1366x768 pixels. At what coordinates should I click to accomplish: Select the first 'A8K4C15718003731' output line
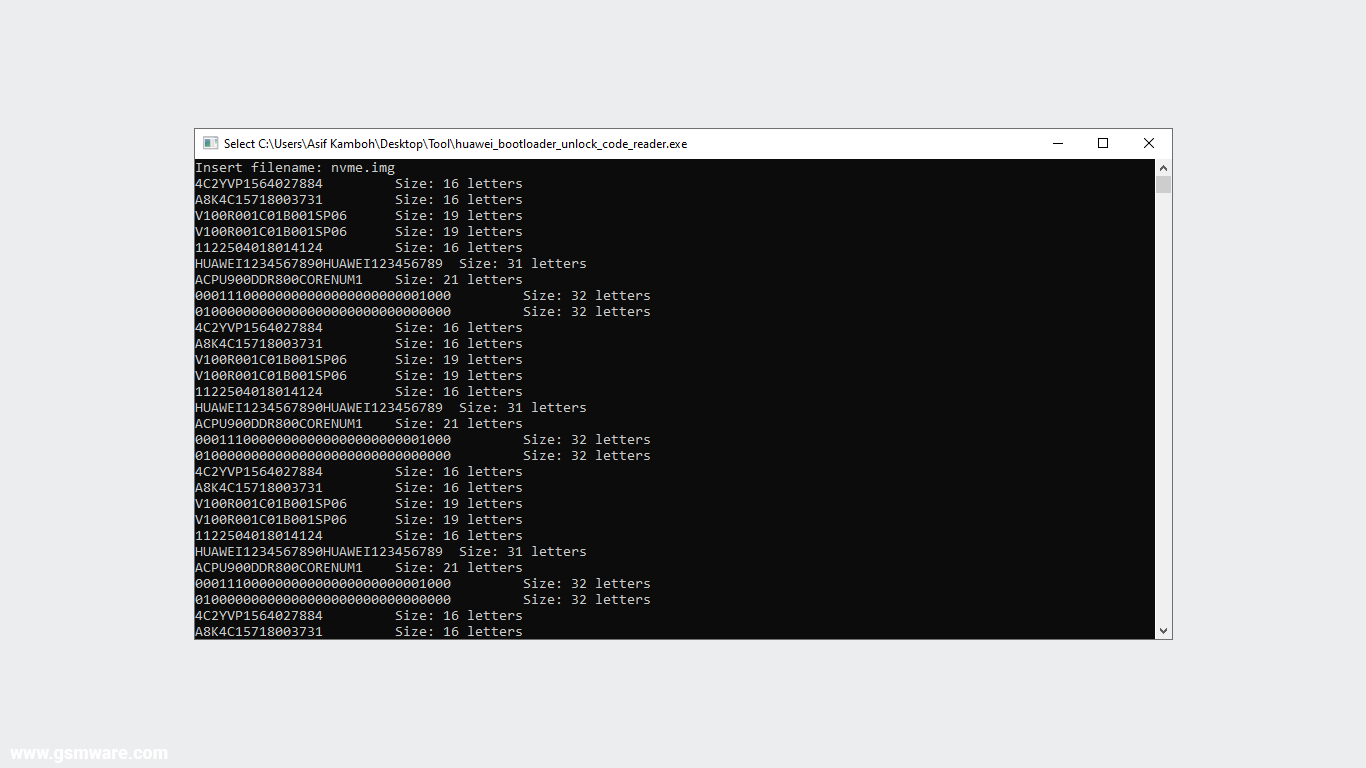tap(359, 200)
